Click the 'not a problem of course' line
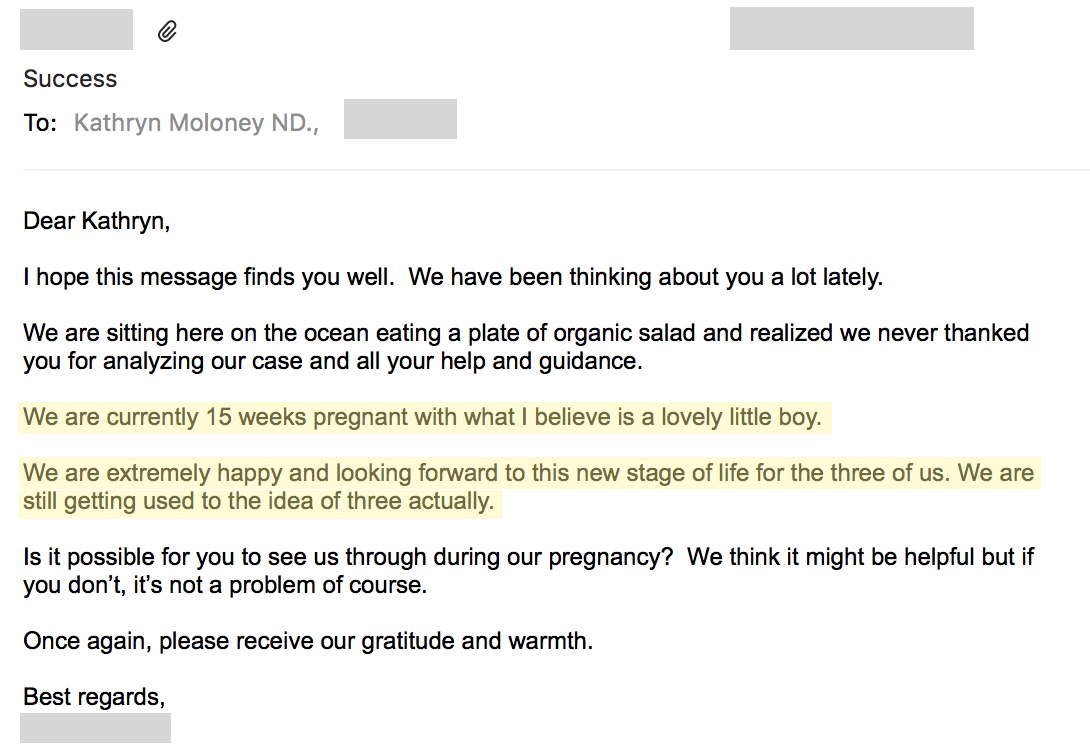Screen dimensions: 1090x752 [225, 585]
